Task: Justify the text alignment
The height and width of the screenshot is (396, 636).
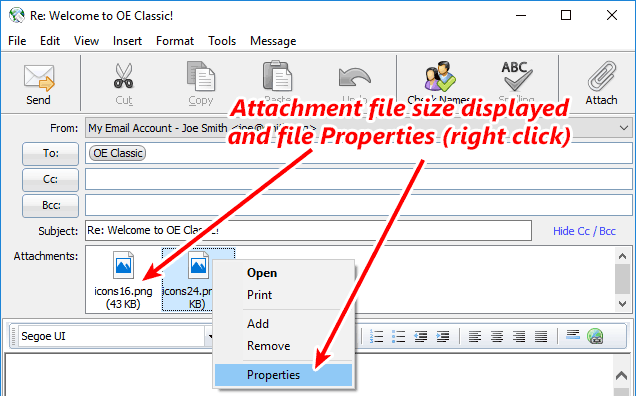Action: [541, 336]
